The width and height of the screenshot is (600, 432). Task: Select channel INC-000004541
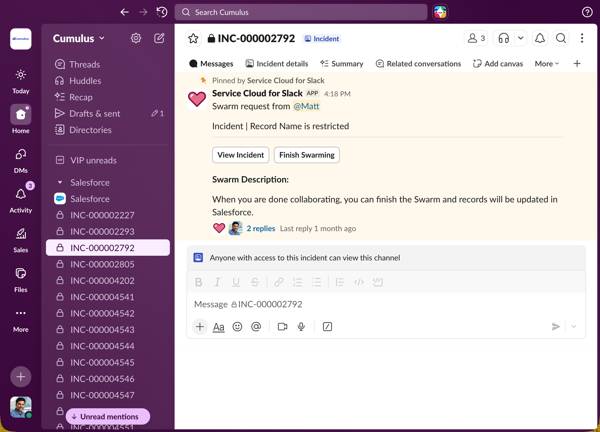click(108, 297)
